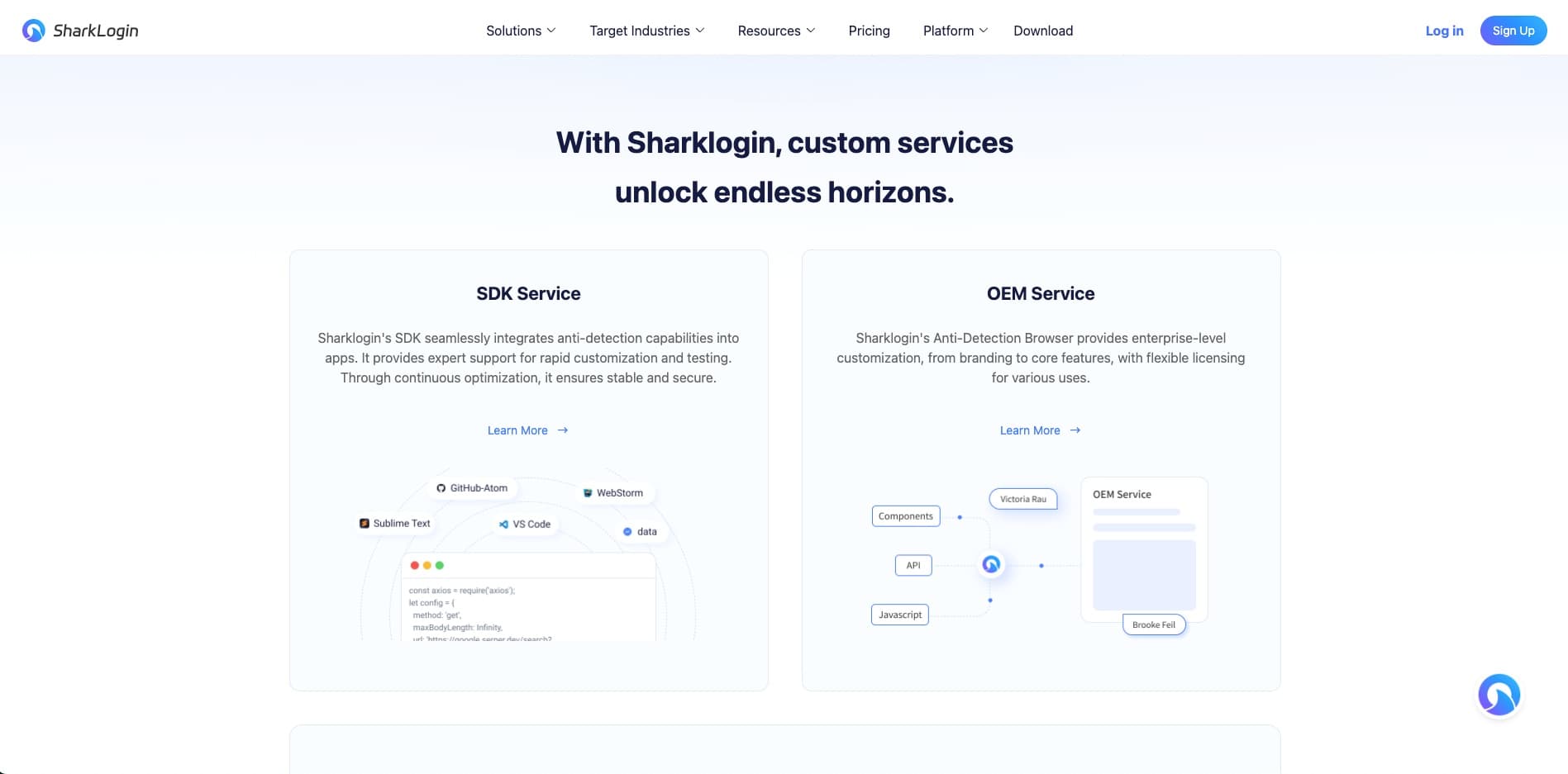
Task: Follow Learn More under SDK Service
Action: [x=527, y=430]
